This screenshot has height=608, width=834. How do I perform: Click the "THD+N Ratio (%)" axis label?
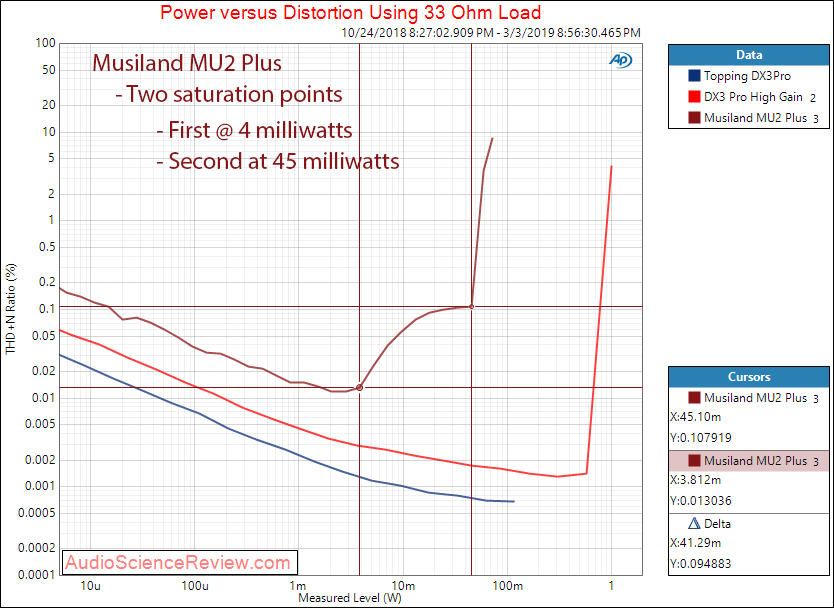(11, 310)
